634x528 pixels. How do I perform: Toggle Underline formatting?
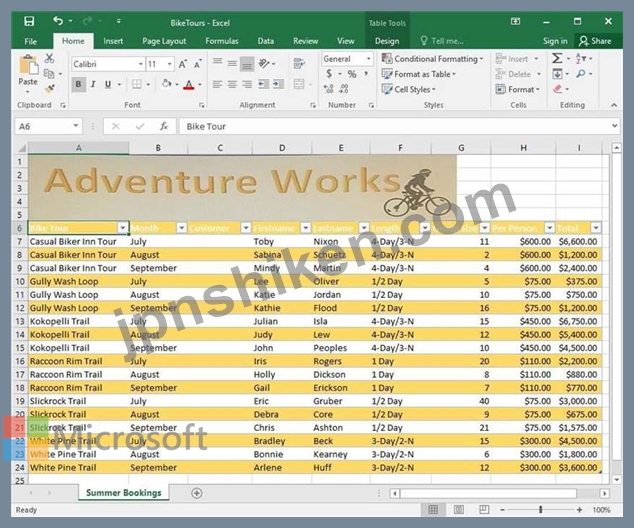pos(108,84)
